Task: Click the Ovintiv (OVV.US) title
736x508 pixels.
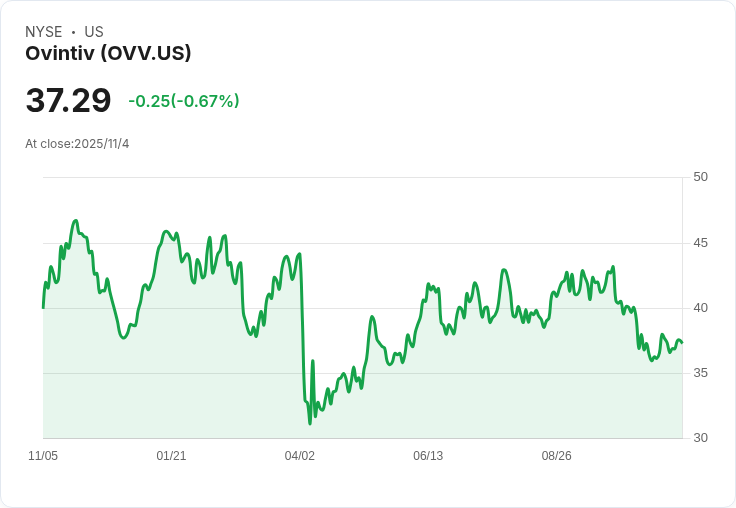Action: pyautogui.click(x=108, y=54)
